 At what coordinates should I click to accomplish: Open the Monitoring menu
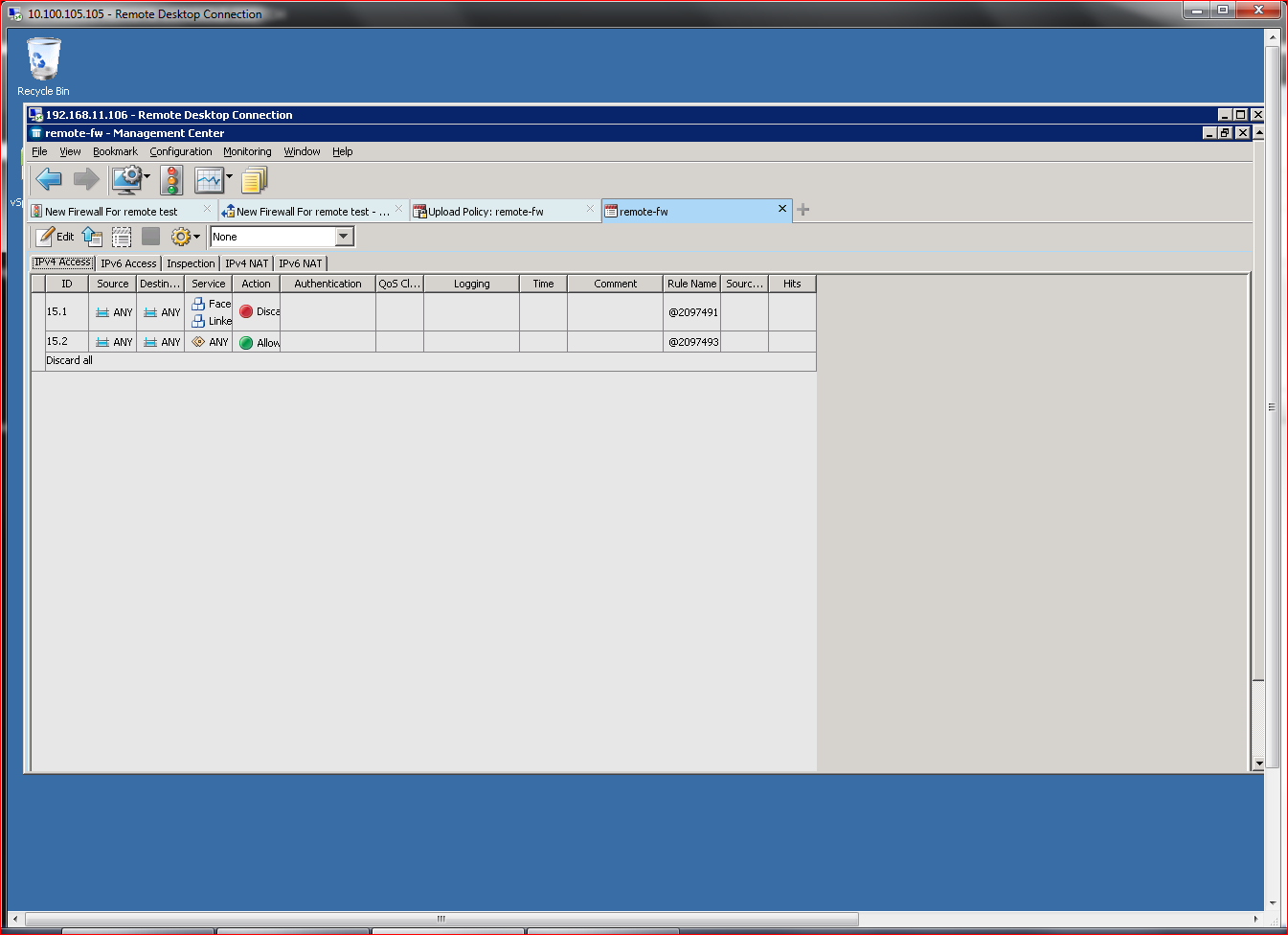tap(247, 151)
